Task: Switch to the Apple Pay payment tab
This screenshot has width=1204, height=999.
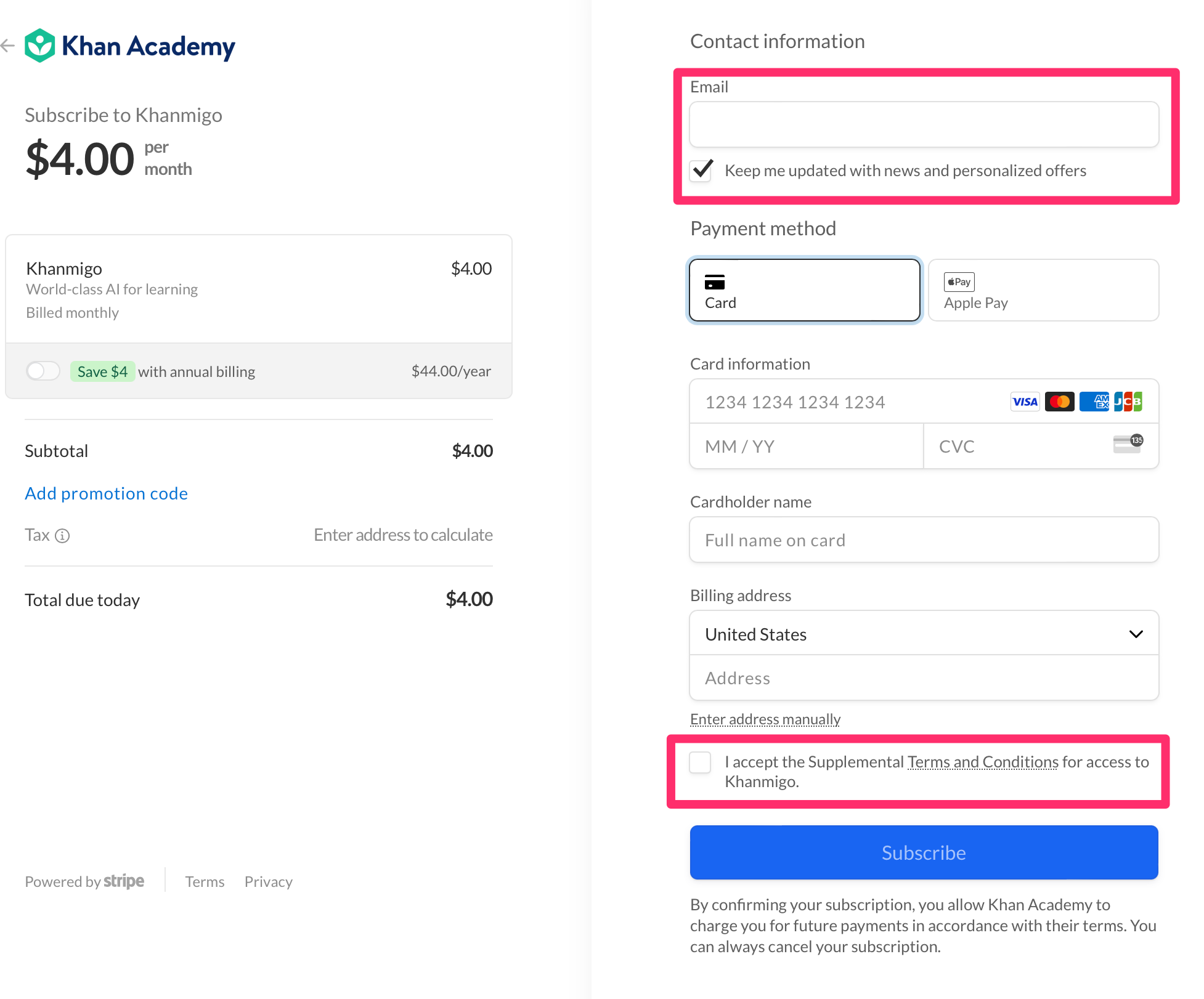Action: point(1043,290)
